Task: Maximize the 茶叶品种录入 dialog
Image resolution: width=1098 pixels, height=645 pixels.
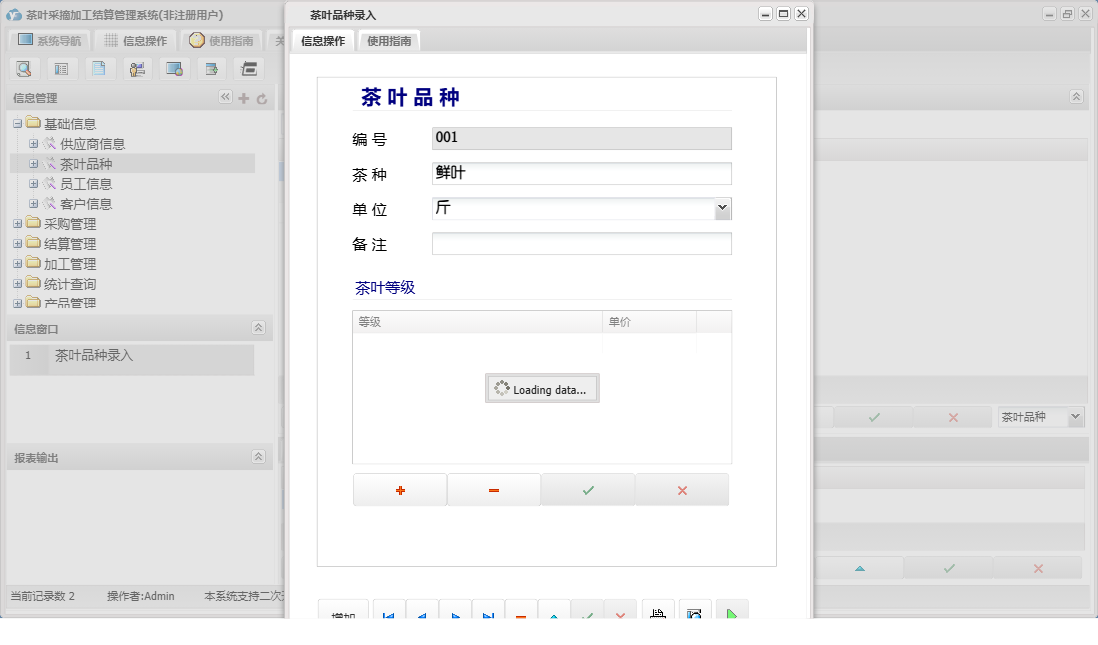Action: 784,14
